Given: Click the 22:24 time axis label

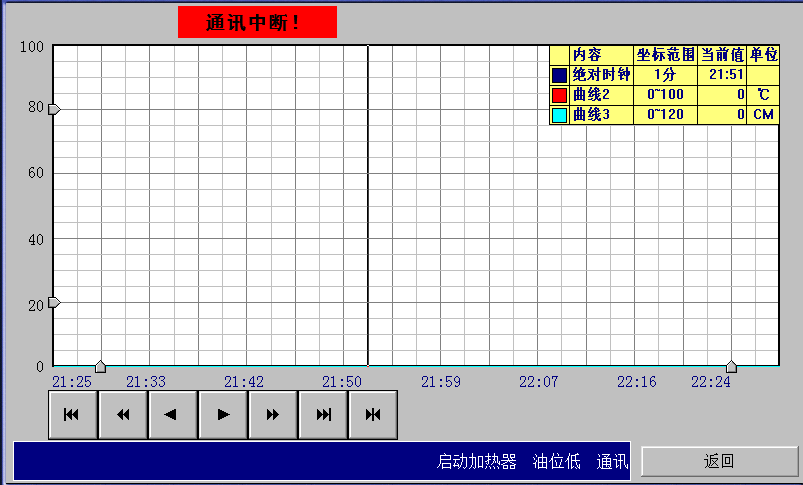Looking at the screenshot, I should coord(711,382).
